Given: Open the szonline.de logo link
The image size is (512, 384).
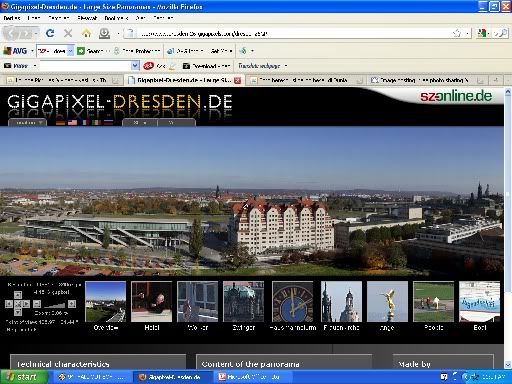Looking at the screenshot, I should pos(456,96).
